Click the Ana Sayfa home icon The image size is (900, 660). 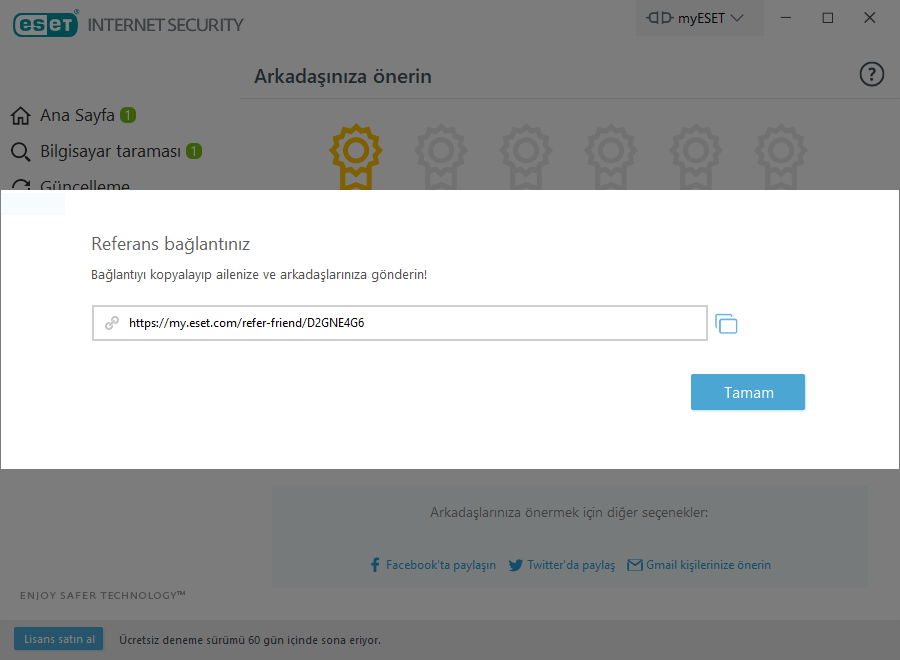coord(21,115)
